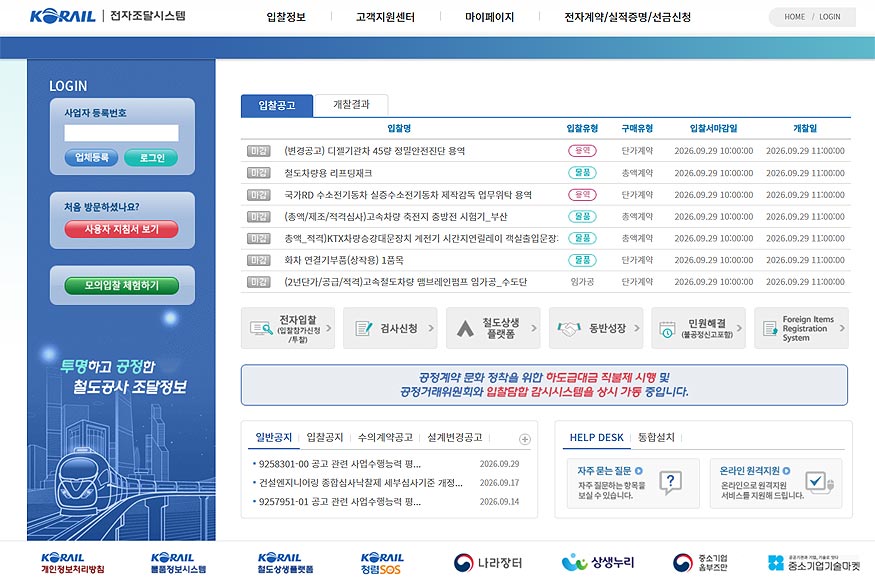875x579 pixels.
Task: Expand the 민원해결 tile chevron
Action: tap(739, 328)
